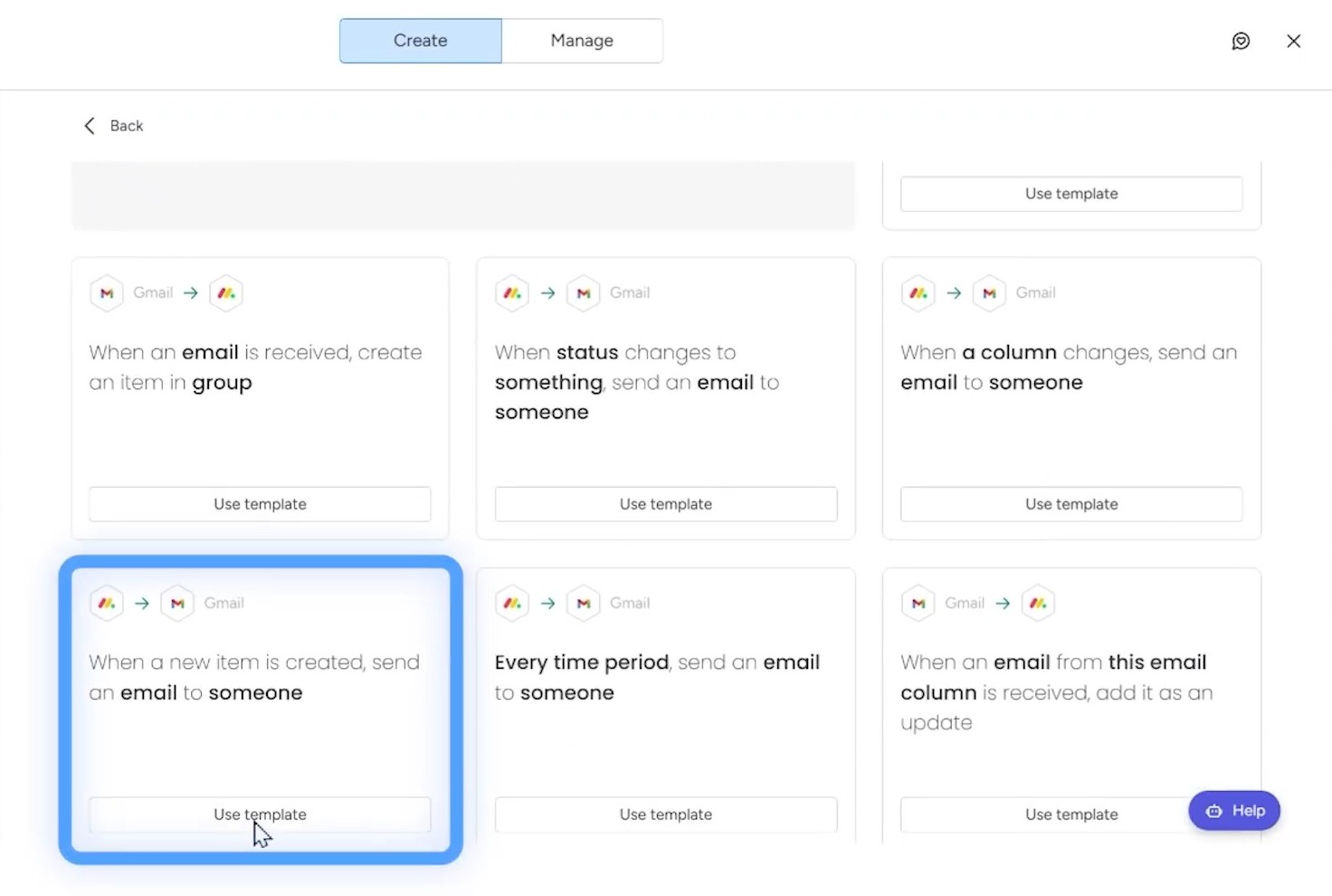Click Use template under 'When status changes to something'

[x=665, y=504]
